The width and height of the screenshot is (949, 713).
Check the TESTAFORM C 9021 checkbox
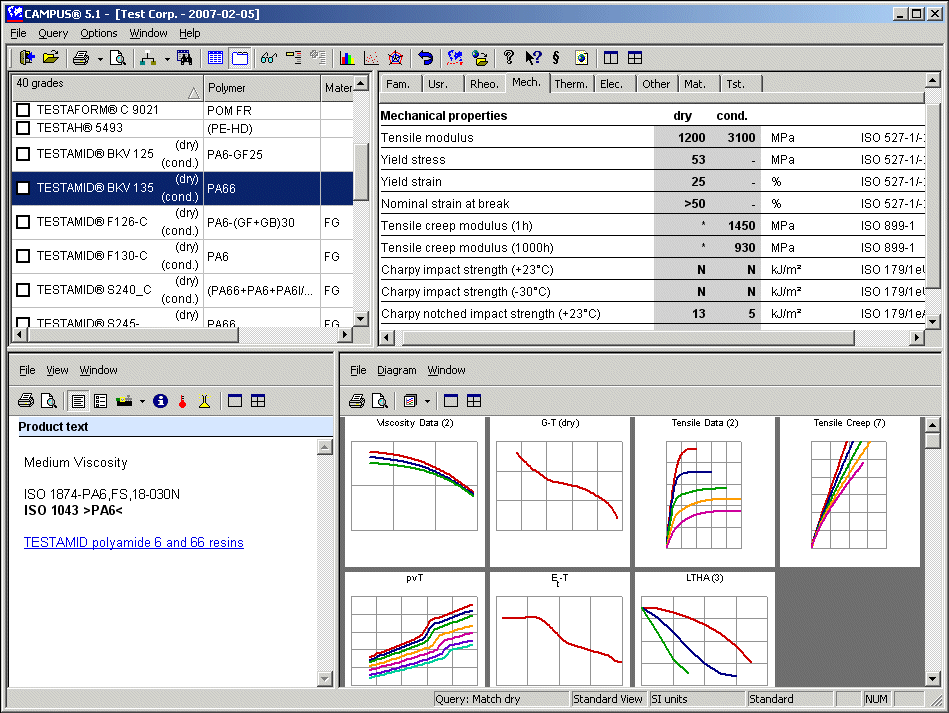tap(23, 109)
